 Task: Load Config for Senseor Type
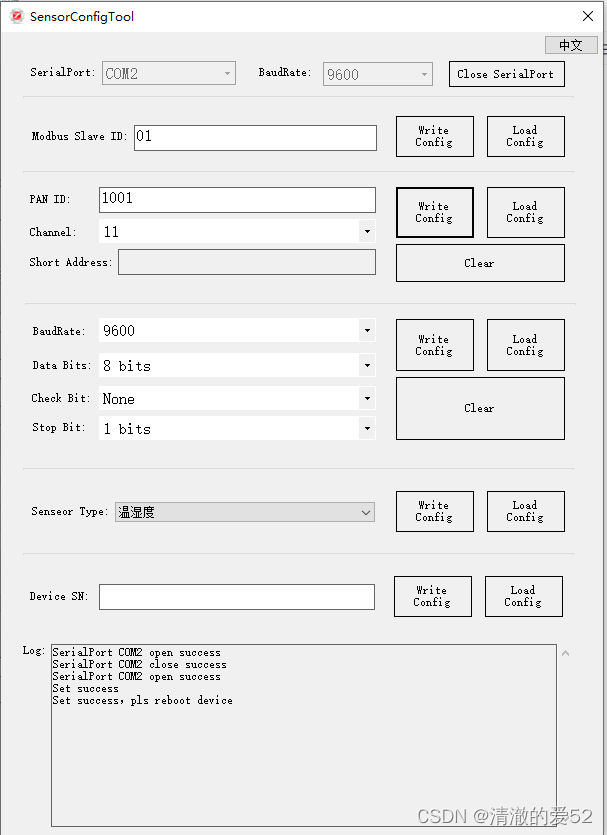[x=526, y=511]
